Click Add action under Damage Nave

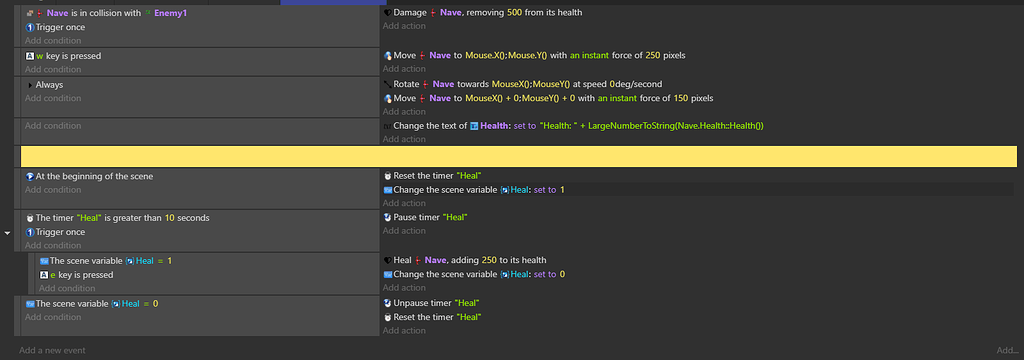click(x=404, y=26)
